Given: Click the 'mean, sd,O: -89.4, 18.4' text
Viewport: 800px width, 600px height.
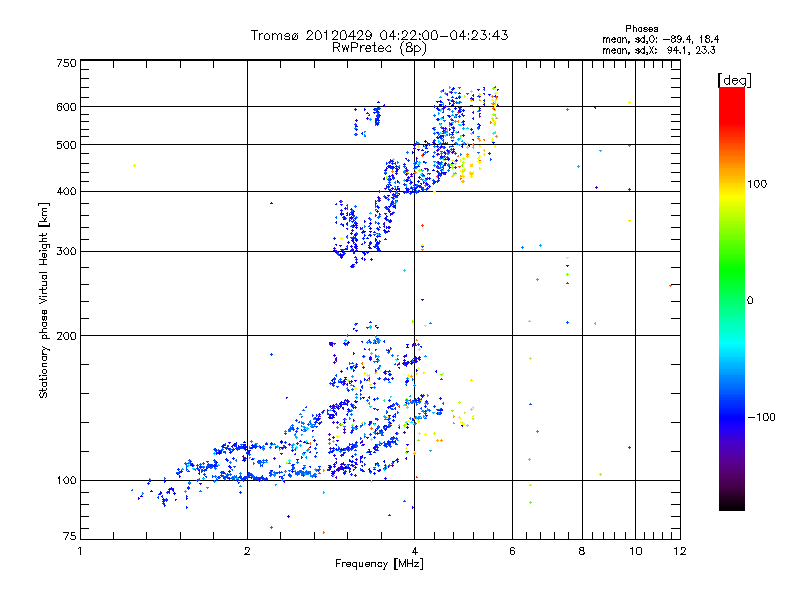Looking at the screenshot, I should click(660, 39).
